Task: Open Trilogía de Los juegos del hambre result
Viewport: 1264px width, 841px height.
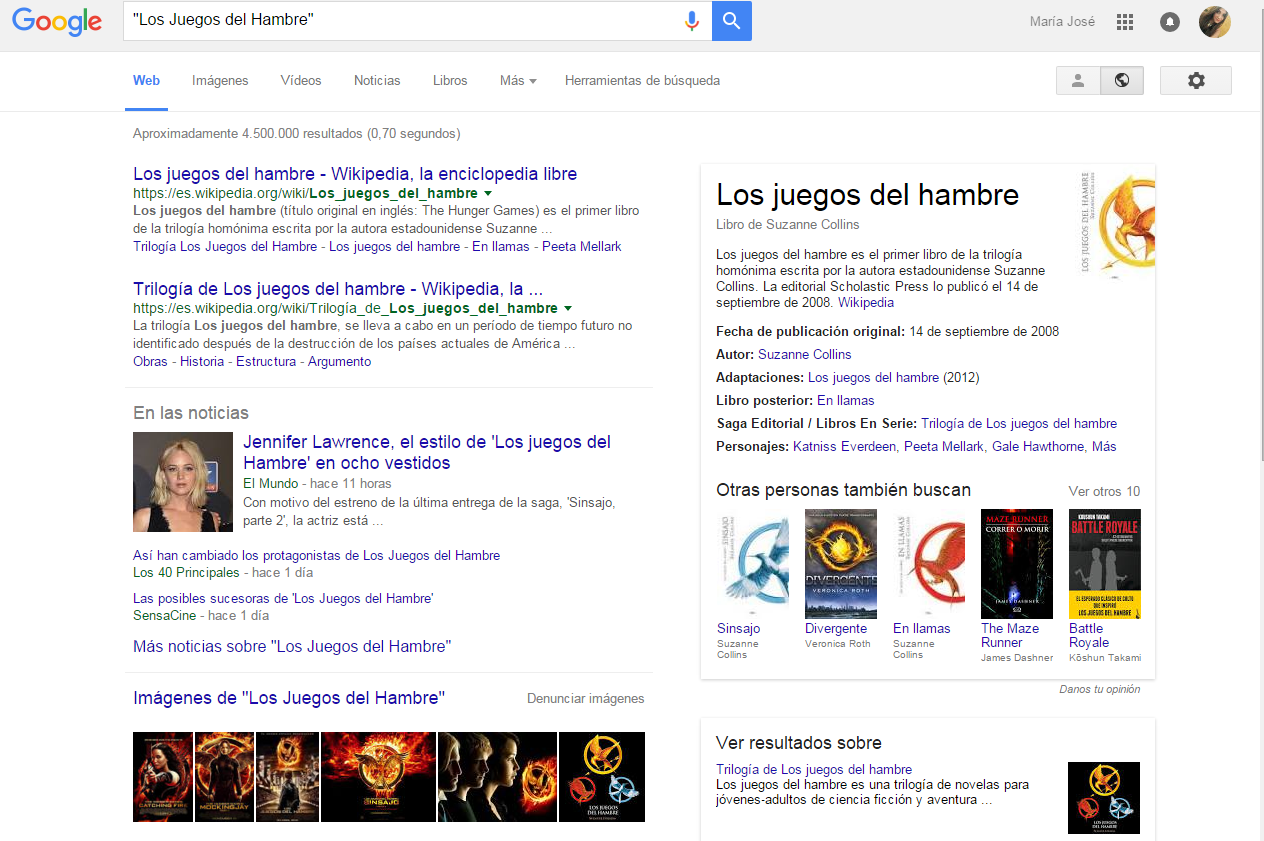Action: click(x=338, y=289)
